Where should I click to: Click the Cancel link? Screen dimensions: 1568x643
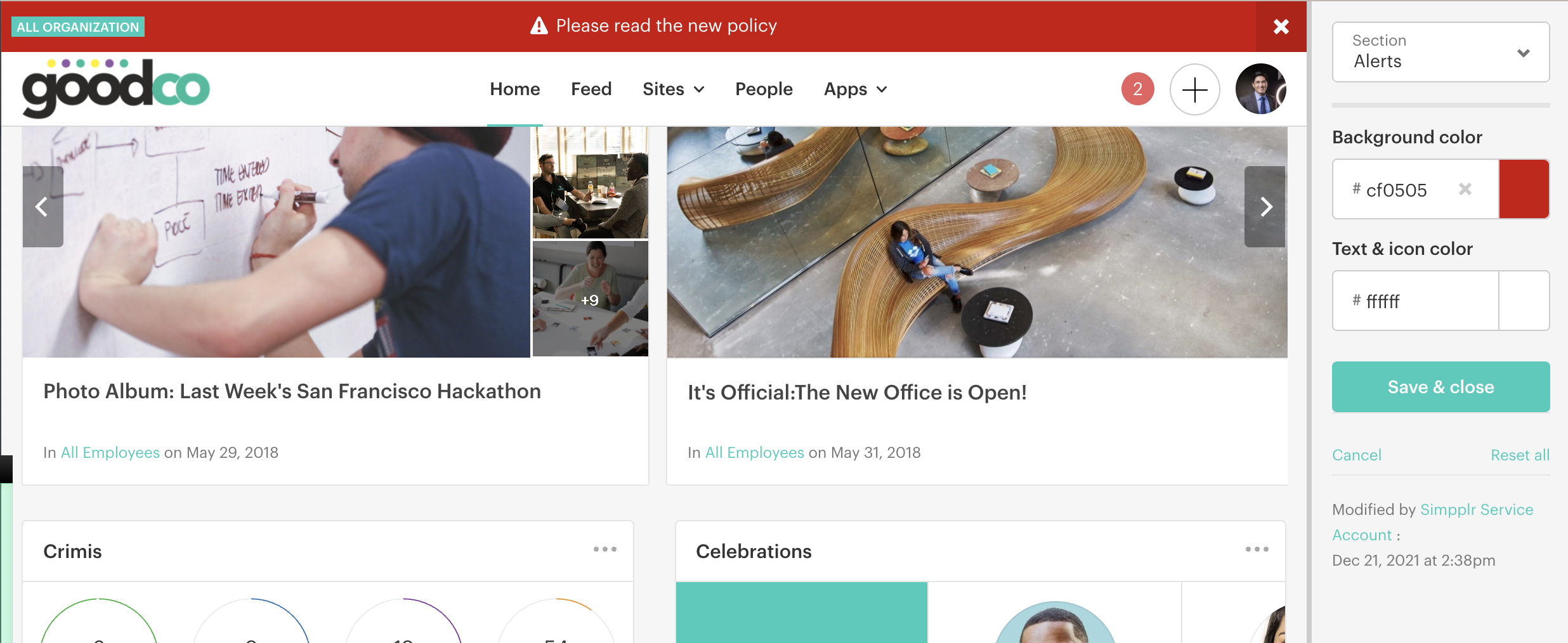point(1356,455)
